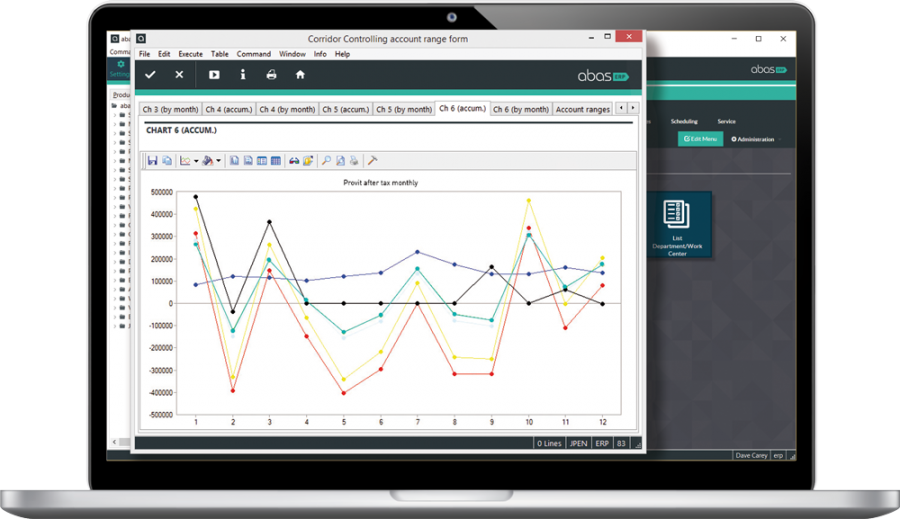900x519 pixels.
Task: Click the magnifier zoom icon in chart toolbar
Action: tap(326, 160)
